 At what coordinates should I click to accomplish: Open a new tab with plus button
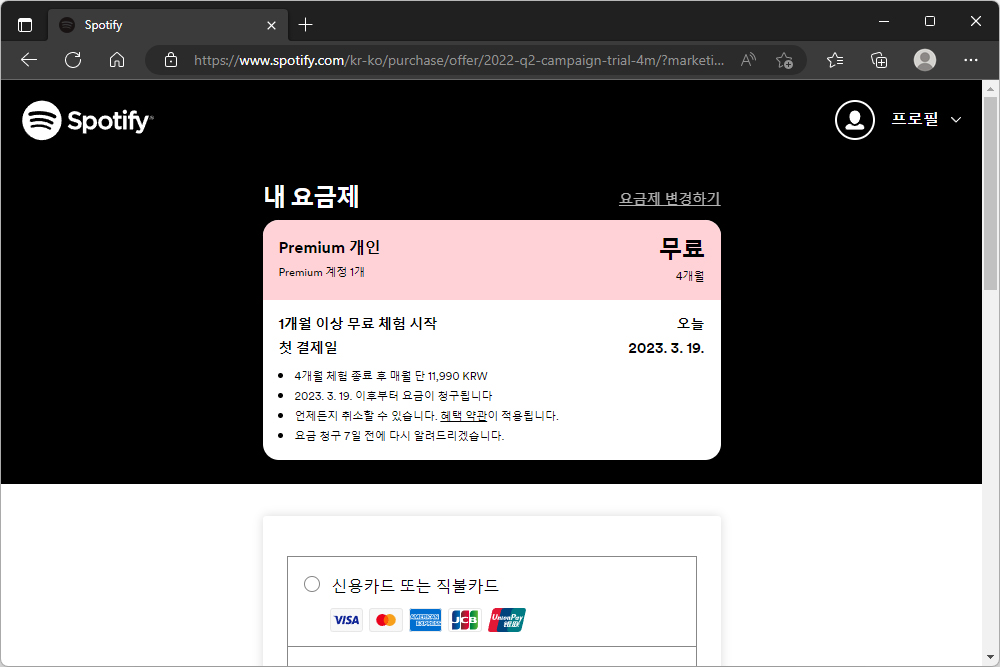(x=305, y=25)
